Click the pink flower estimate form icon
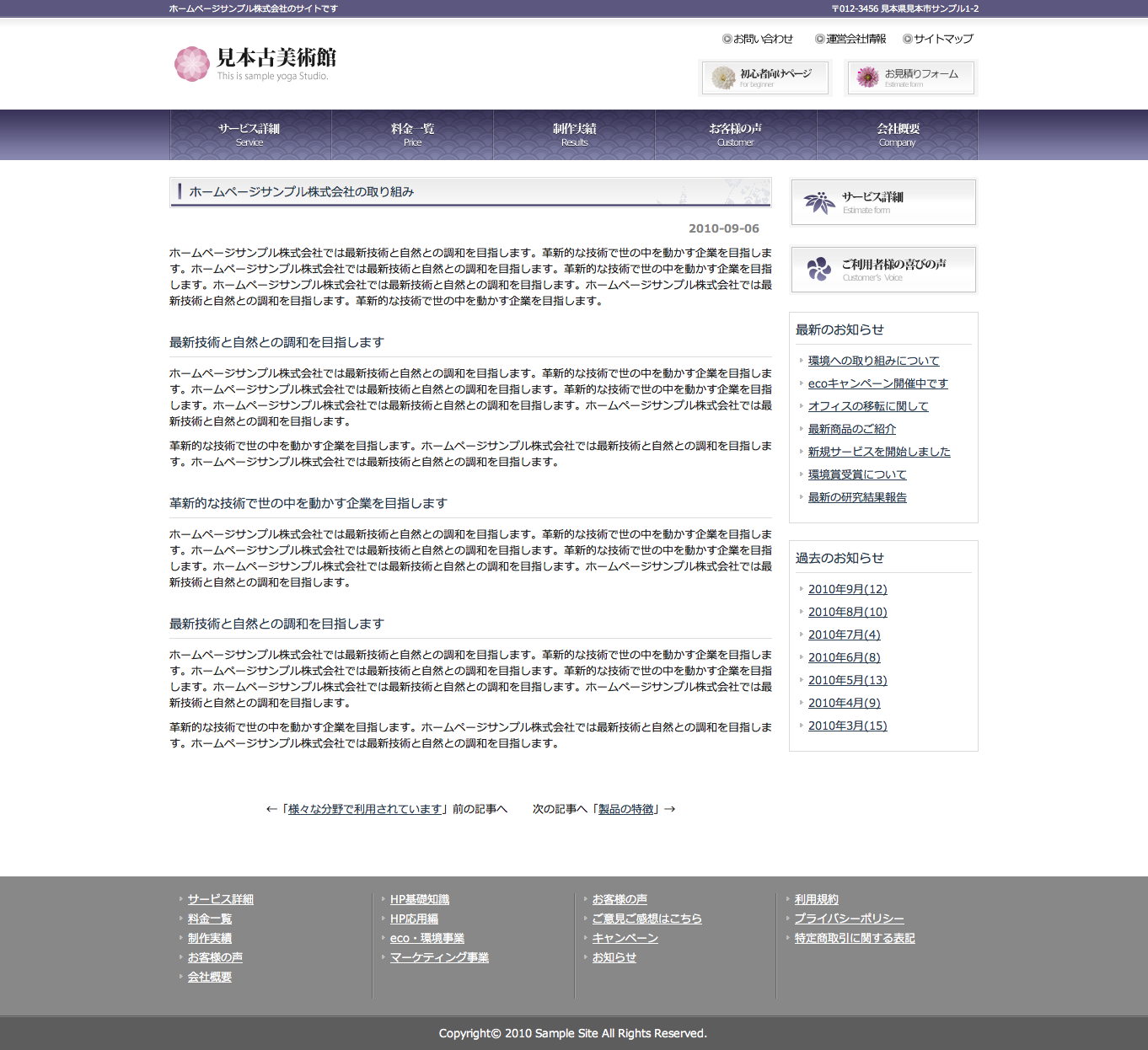 [x=867, y=78]
